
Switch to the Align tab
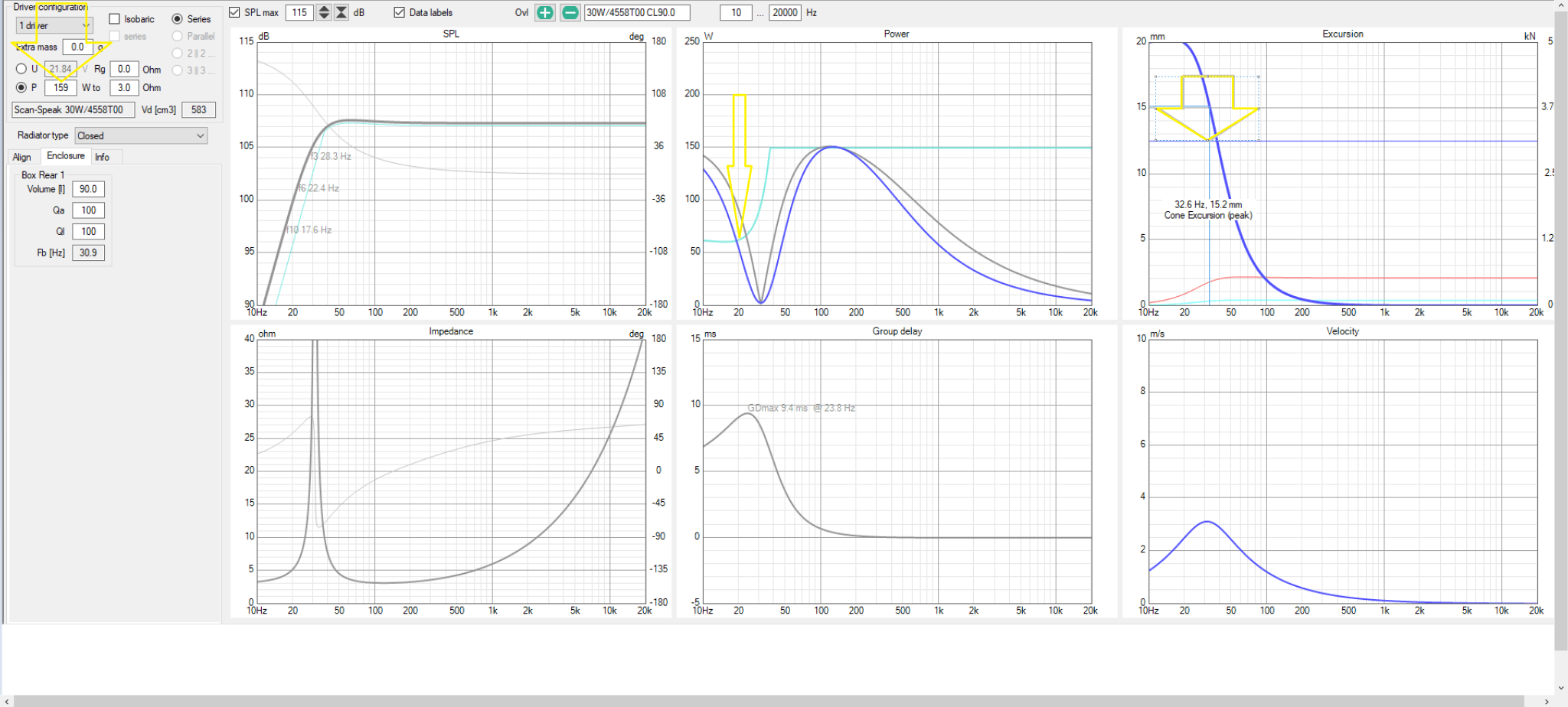point(21,157)
